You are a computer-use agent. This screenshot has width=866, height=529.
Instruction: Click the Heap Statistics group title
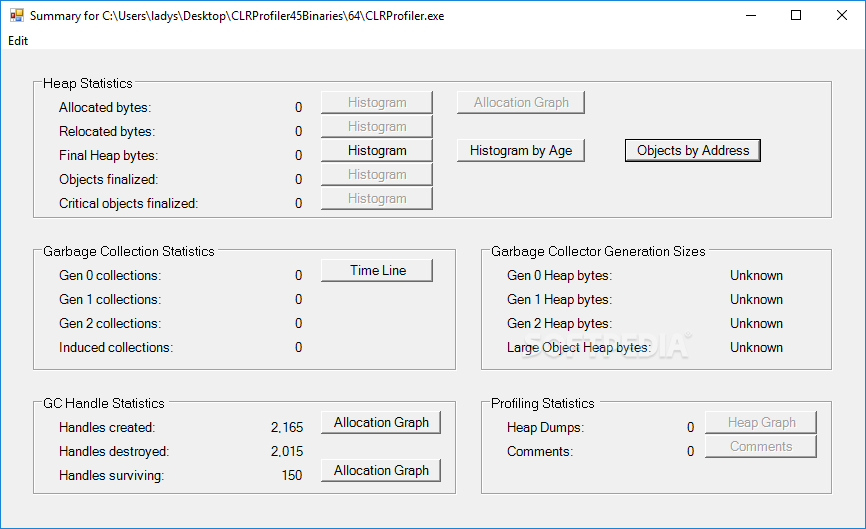(88, 83)
